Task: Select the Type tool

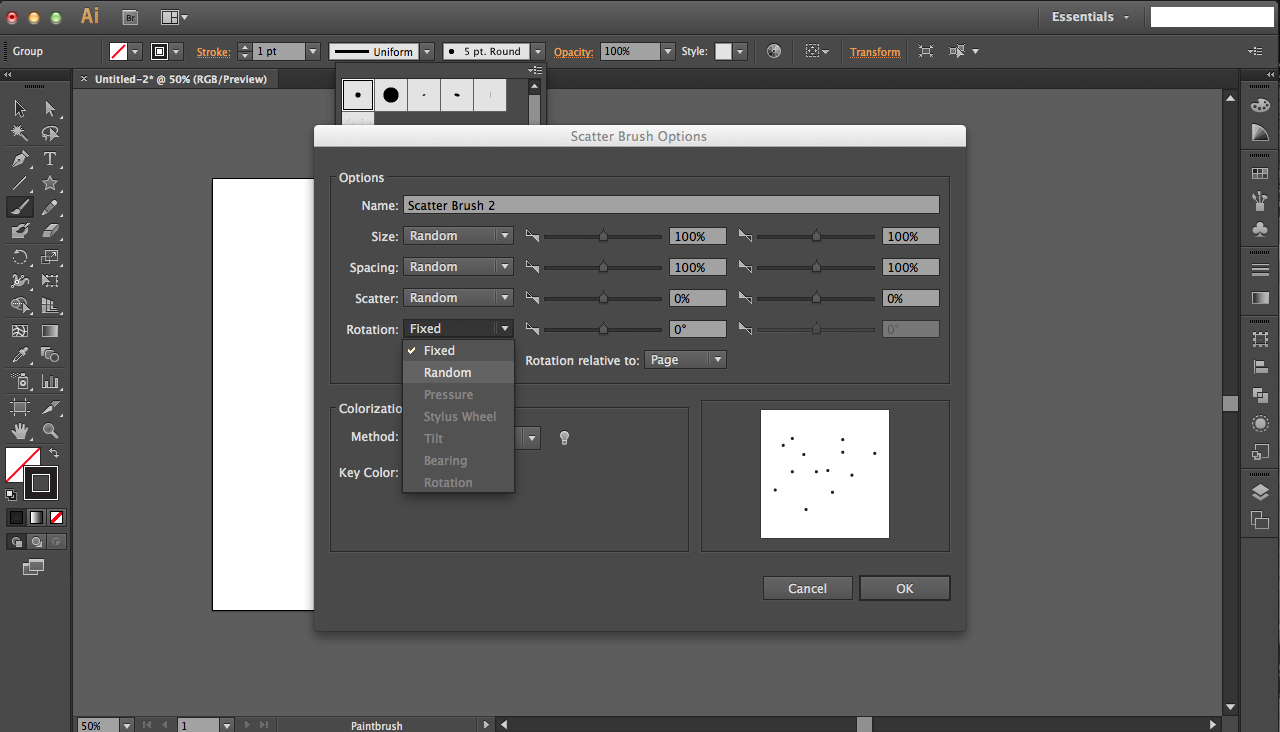Action: pyautogui.click(x=50, y=159)
